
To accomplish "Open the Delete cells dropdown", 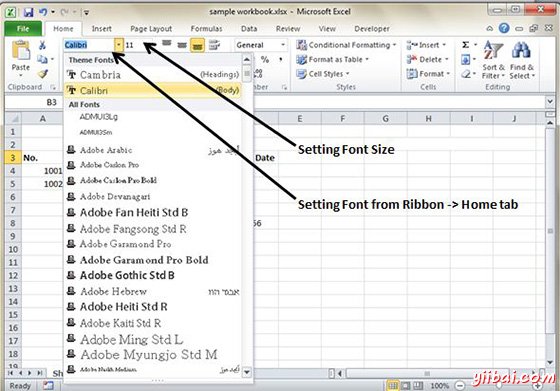I will pyautogui.click(x=428, y=59).
